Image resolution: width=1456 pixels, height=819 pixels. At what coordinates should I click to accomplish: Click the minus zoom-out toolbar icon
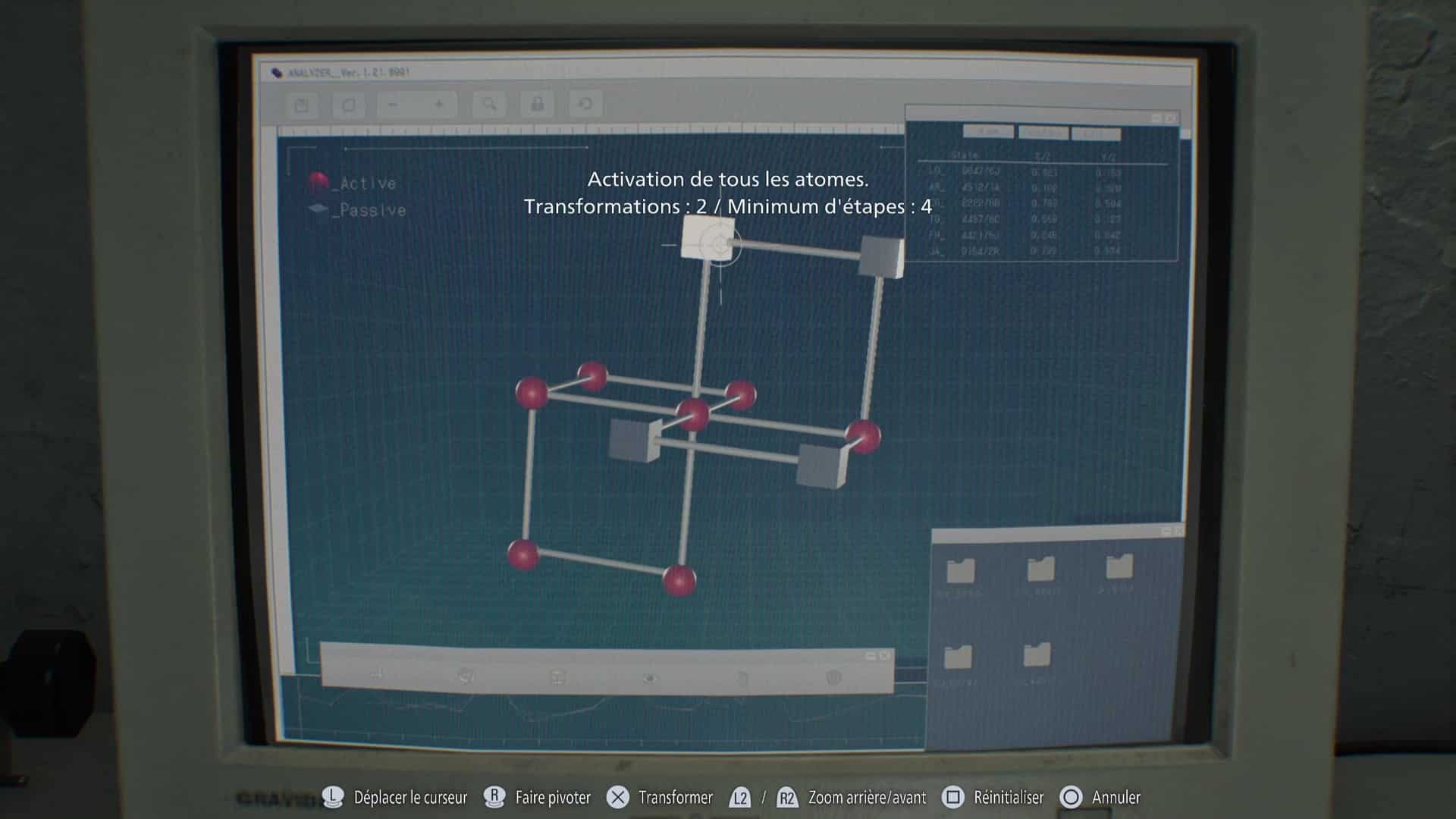coord(393,104)
